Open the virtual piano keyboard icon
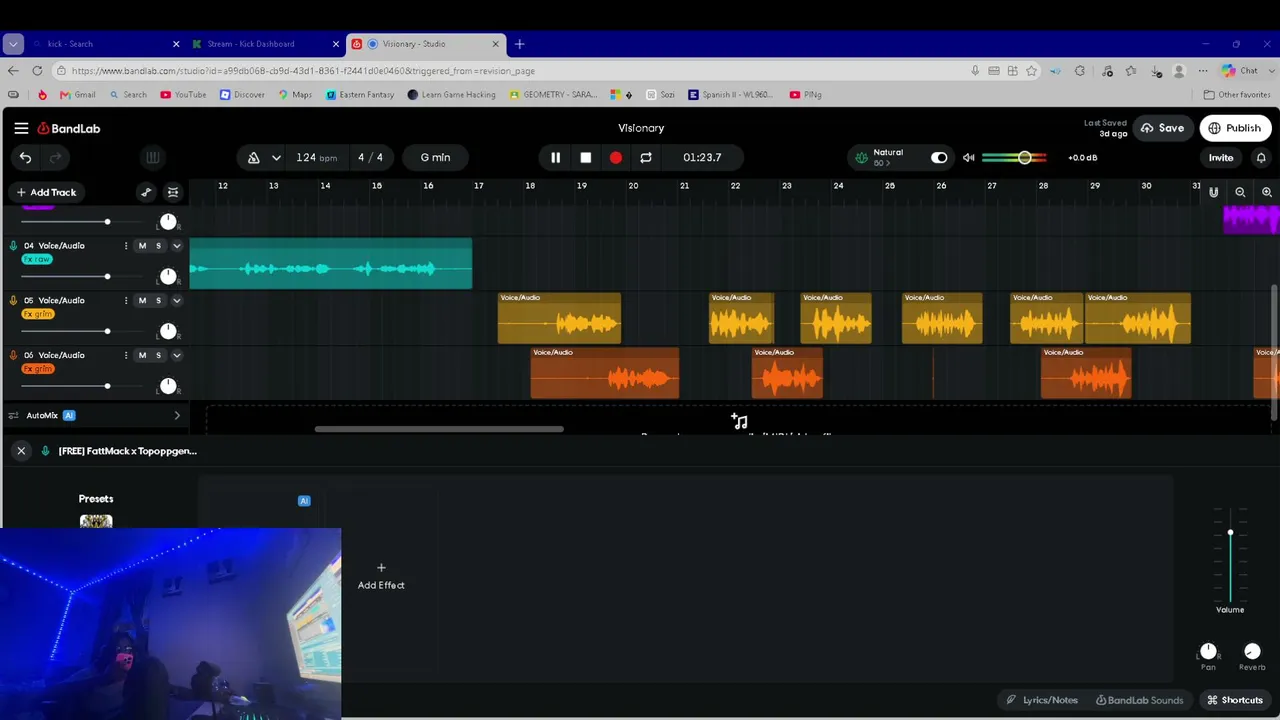The height and width of the screenshot is (720, 1280). click(x=153, y=157)
